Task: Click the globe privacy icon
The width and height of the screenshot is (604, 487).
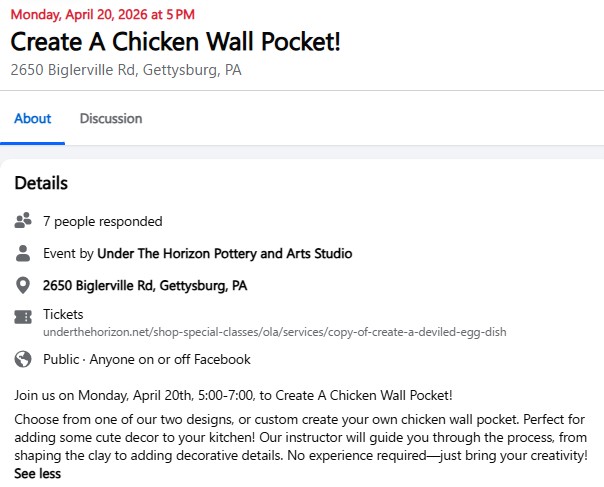Action: (x=23, y=359)
